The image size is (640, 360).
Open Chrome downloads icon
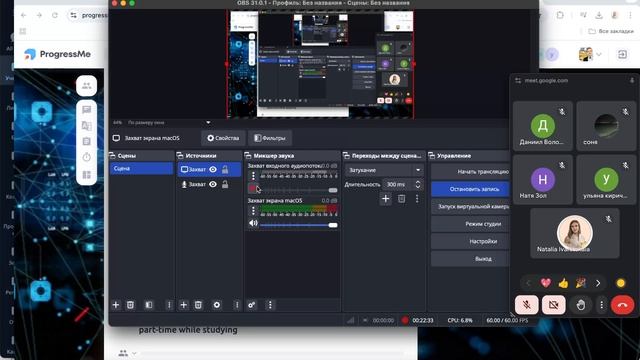(599, 15)
